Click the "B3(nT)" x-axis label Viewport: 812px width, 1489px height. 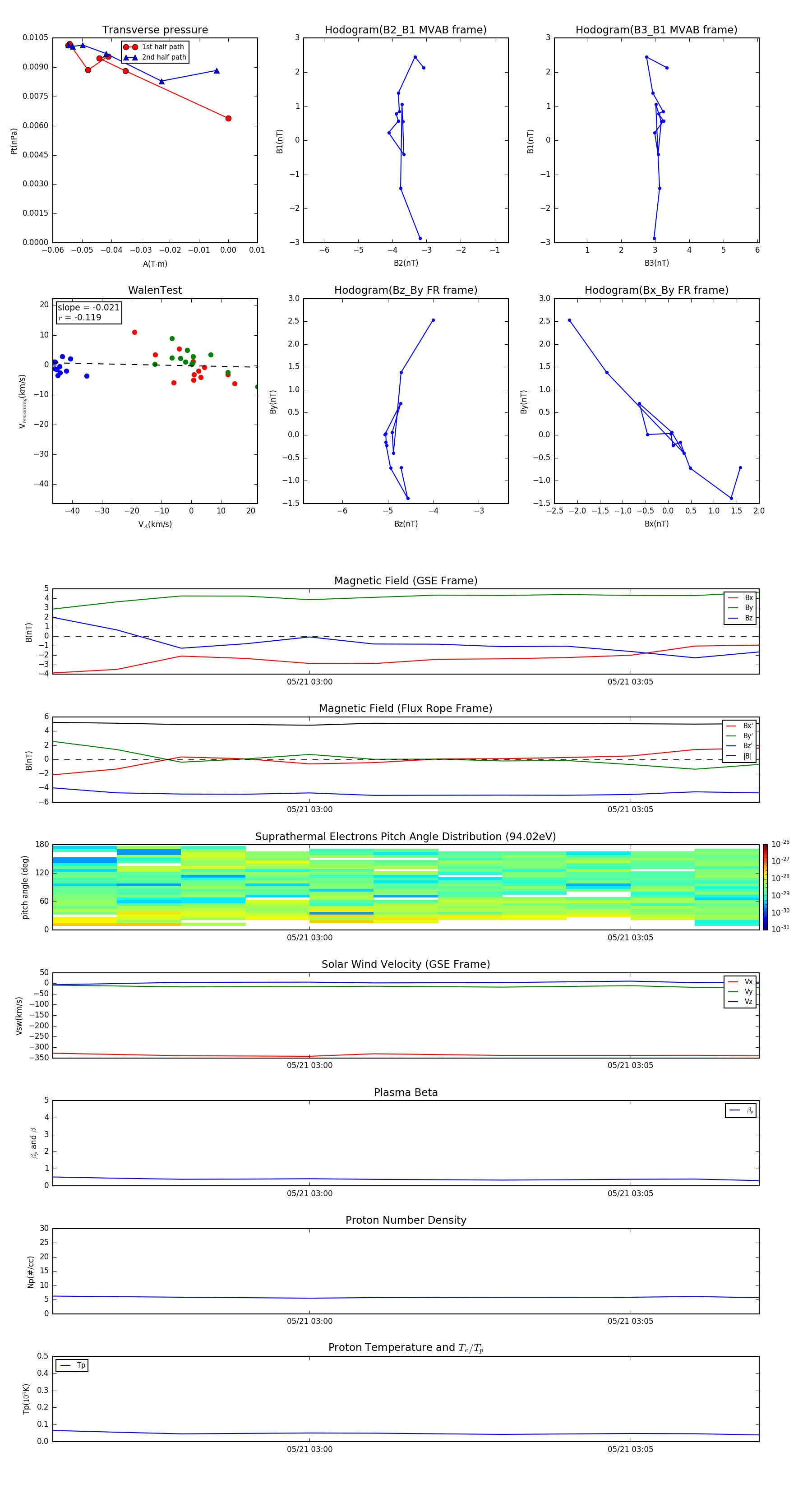[x=656, y=263]
